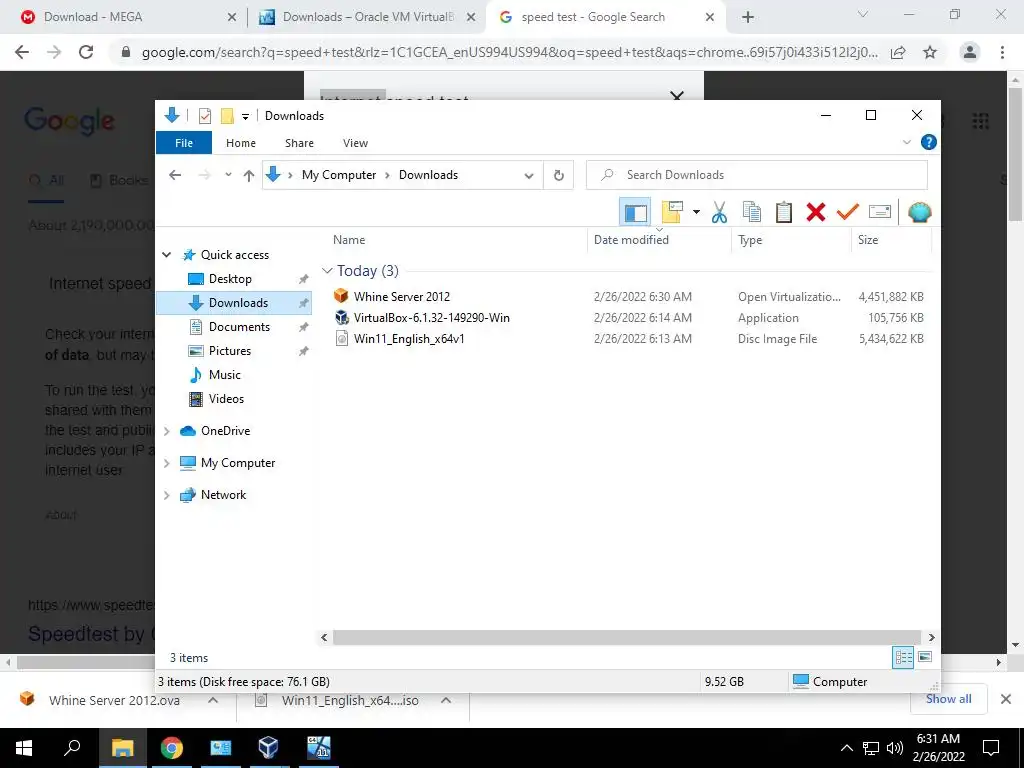Viewport: 1024px width, 768px height.
Task: Click the Search Downloads field
Action: [x=756, y=175]
